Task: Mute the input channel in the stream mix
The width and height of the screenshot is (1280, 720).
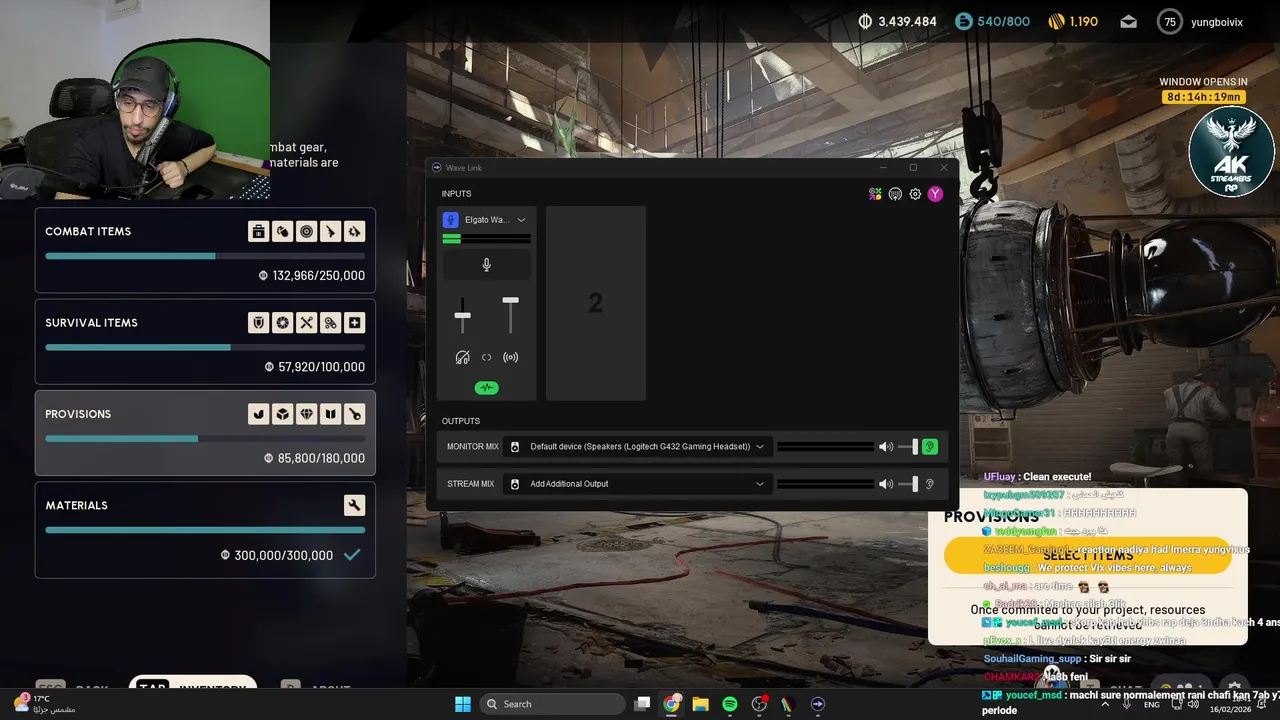Action: pyautogui.click(x=511, y=357)
